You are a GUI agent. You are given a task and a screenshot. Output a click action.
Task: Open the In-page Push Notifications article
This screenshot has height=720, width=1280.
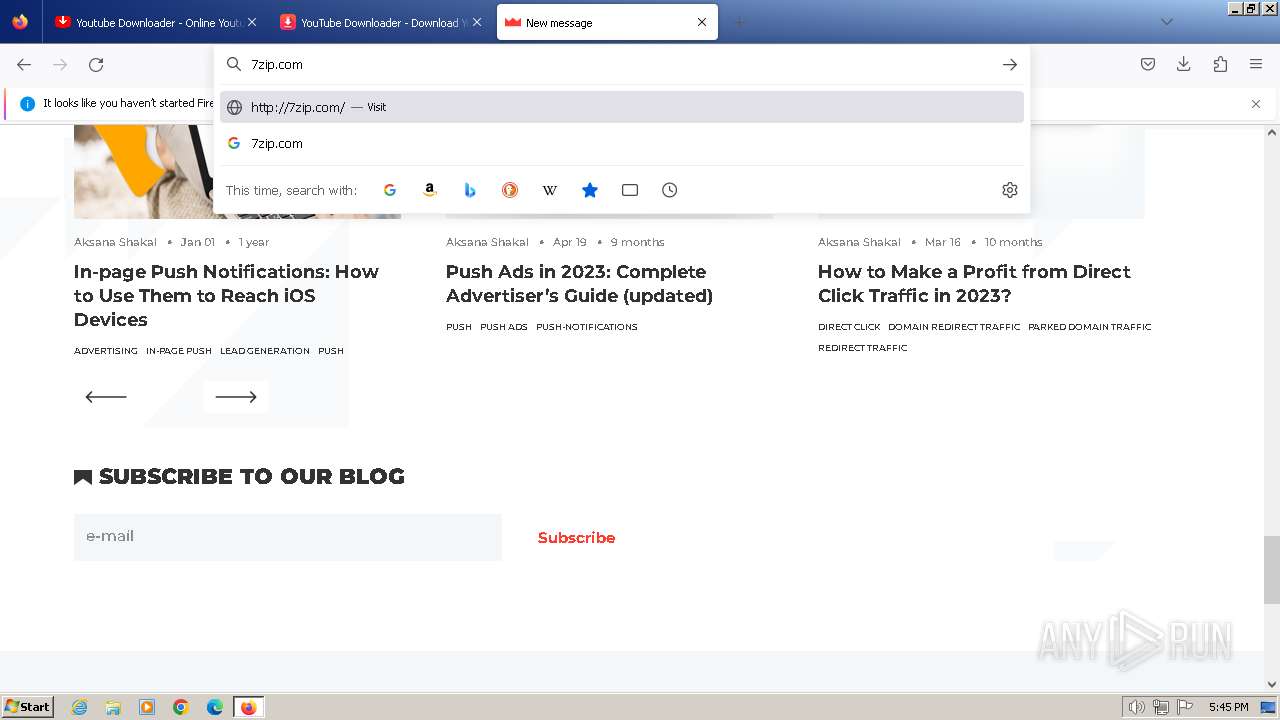coord(226,296)
